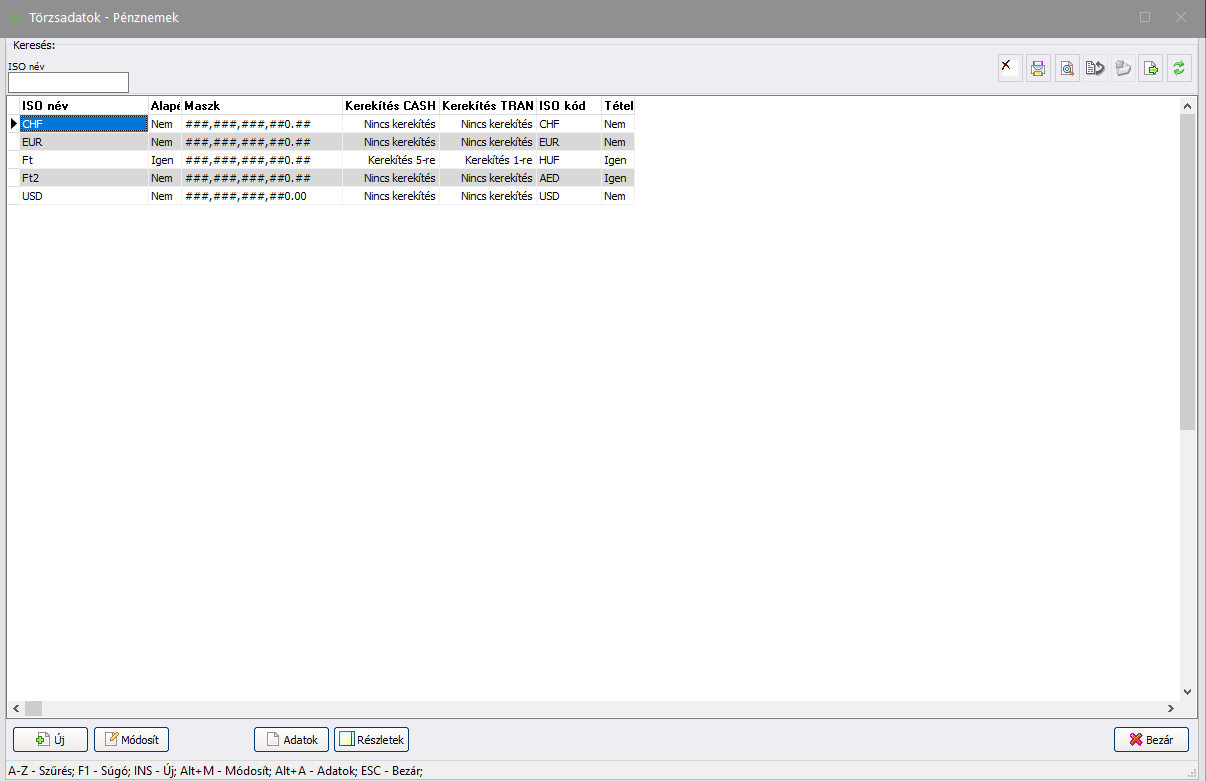Viewport: 1206px width, 781px height.
Task: Click the grayed-out open folder icon
Action: pyautogui.click(x=1122, y=68)
